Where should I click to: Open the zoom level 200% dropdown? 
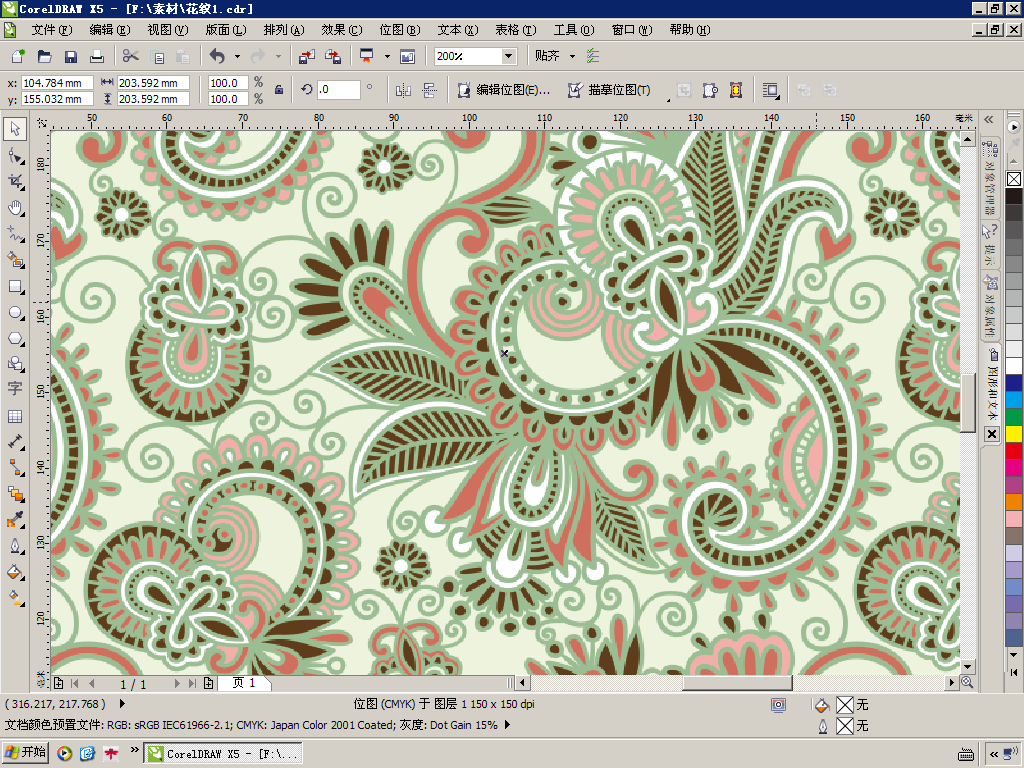click(508, 56)
